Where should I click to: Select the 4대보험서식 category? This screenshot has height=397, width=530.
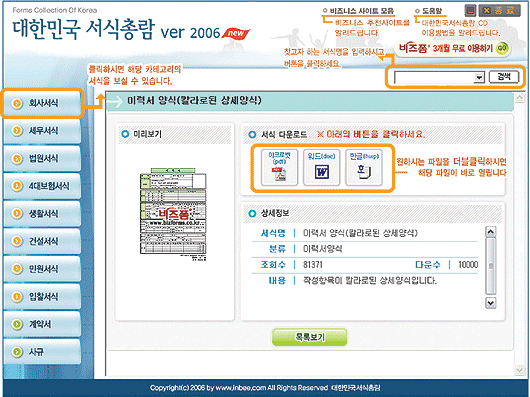tap(42, 186)
